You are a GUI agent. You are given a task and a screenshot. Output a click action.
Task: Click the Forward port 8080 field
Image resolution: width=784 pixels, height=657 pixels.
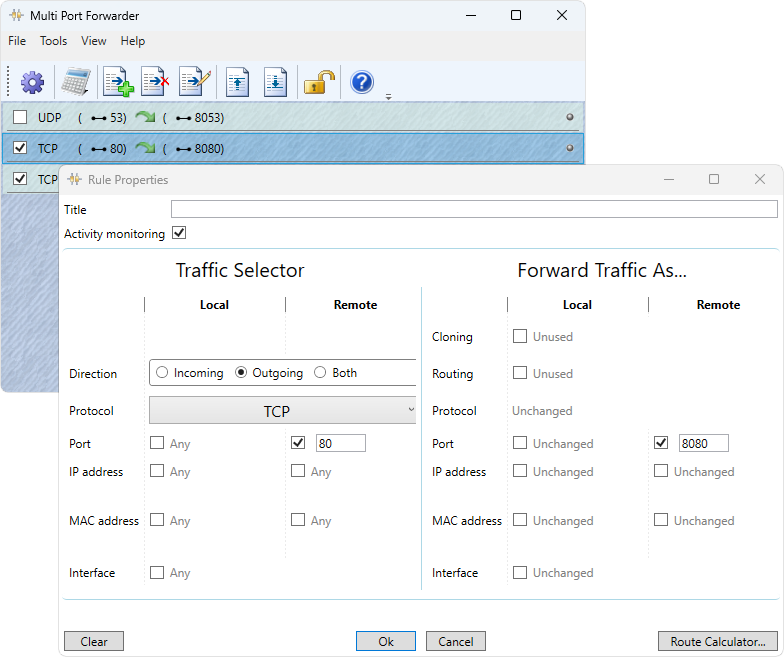click(704, 443)
